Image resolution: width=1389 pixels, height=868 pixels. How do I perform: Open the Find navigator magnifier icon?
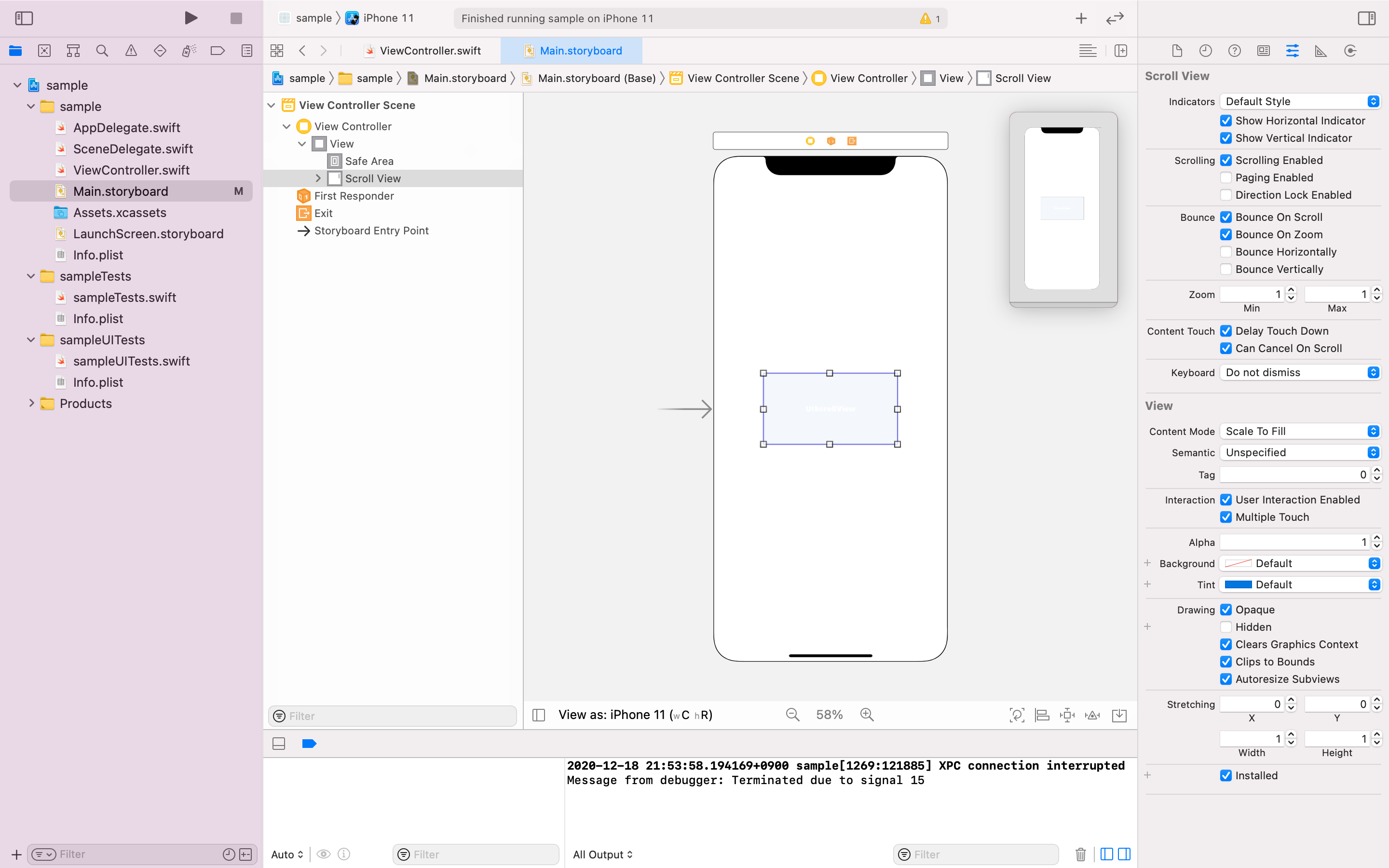102,51
